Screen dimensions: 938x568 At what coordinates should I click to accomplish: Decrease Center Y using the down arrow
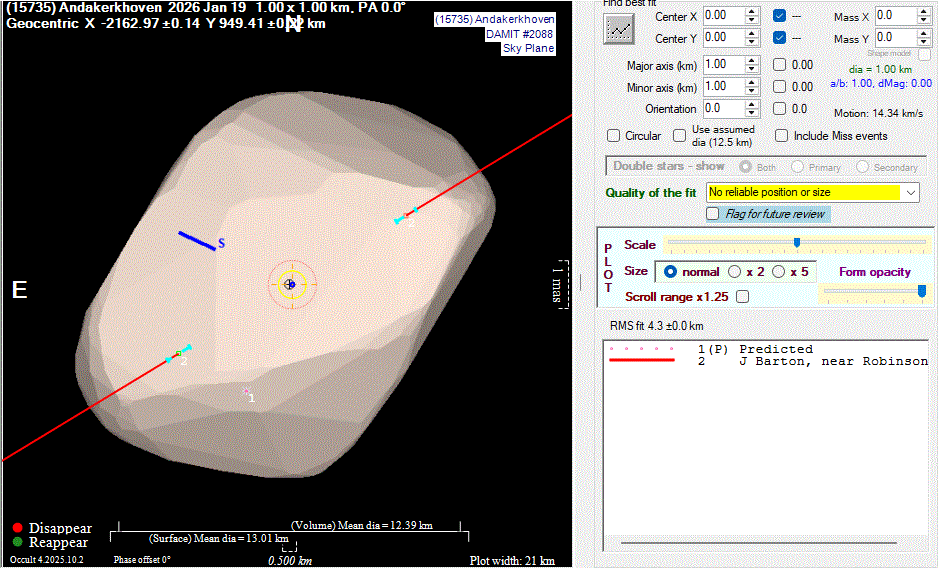click(751, 42)
